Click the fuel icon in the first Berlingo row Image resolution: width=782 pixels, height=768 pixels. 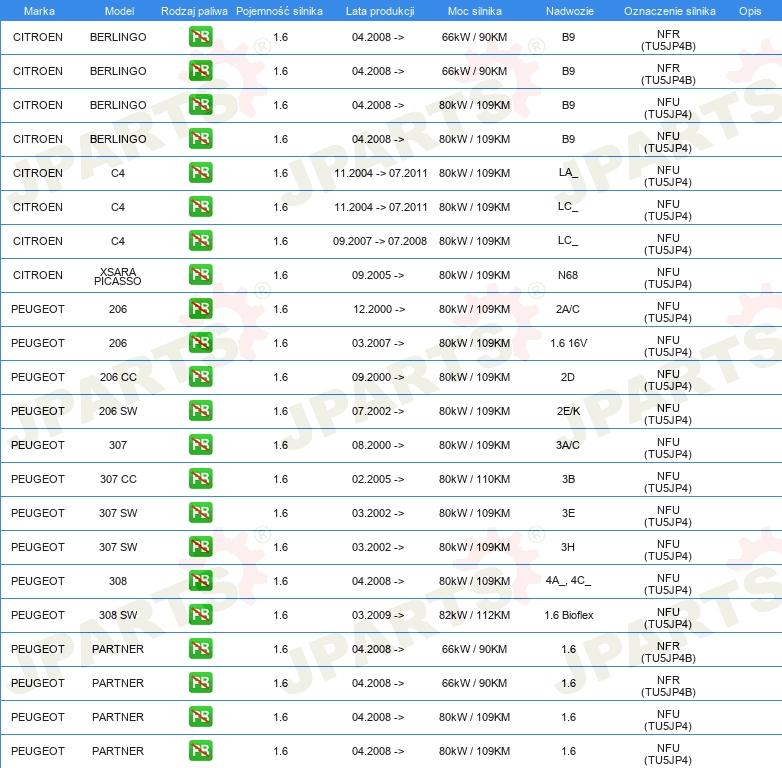coord(200,37)
